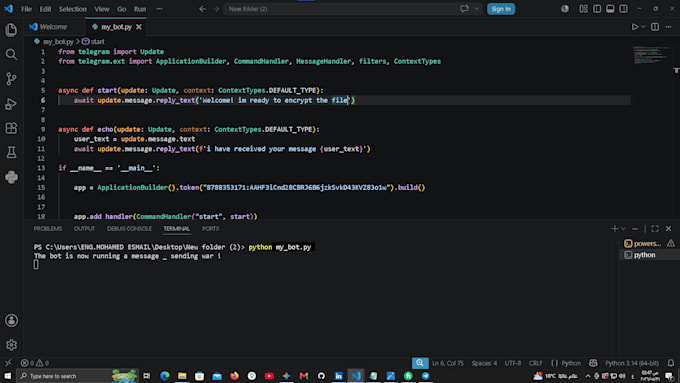Open the Source Control view
Viewport: 680px width, 383px height.
(11, 79)
